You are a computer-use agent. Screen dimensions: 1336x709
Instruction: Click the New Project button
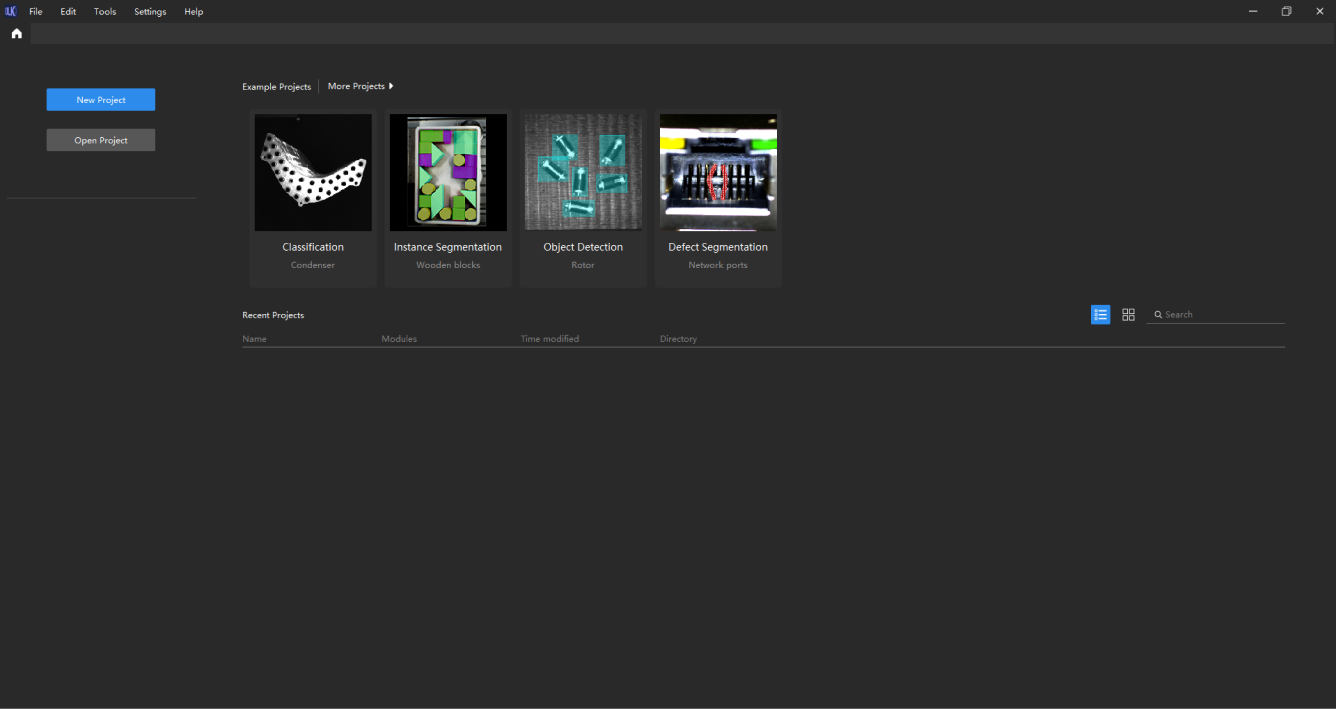(x=101, y=100)
